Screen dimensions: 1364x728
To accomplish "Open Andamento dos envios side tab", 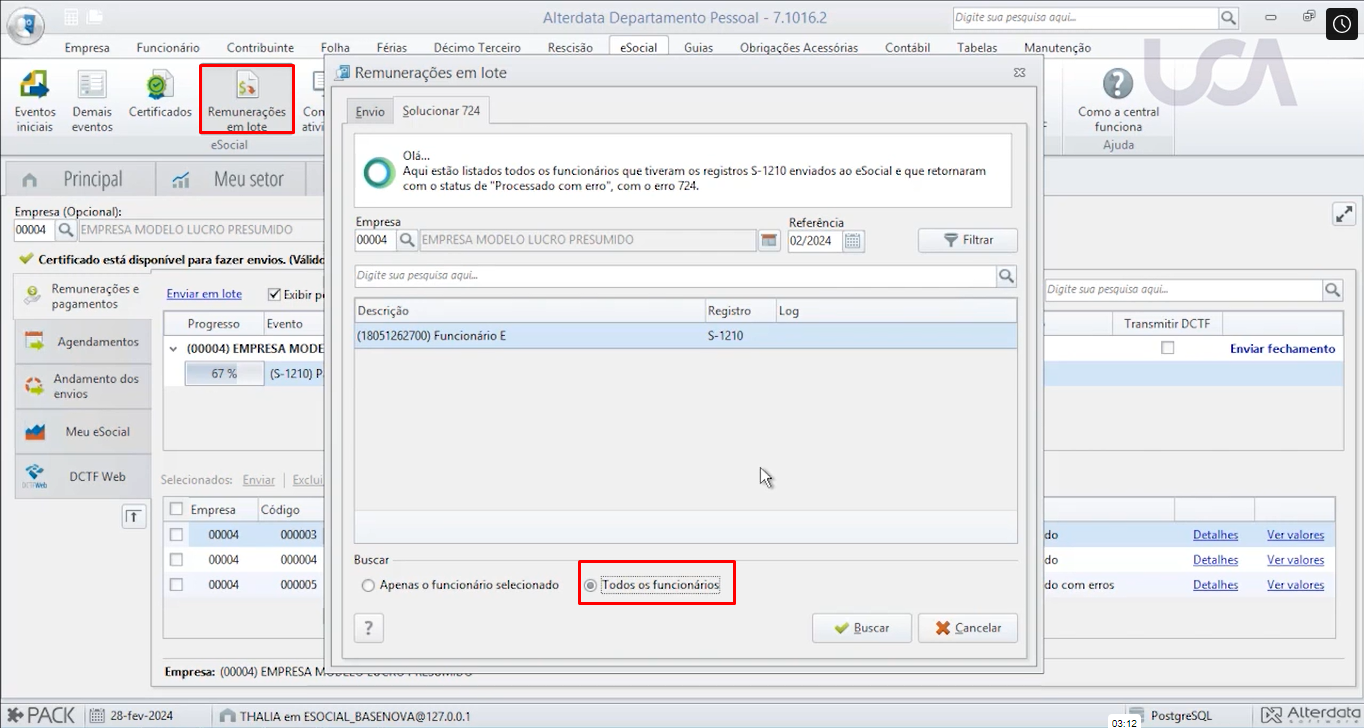I will tap(84, 386).
